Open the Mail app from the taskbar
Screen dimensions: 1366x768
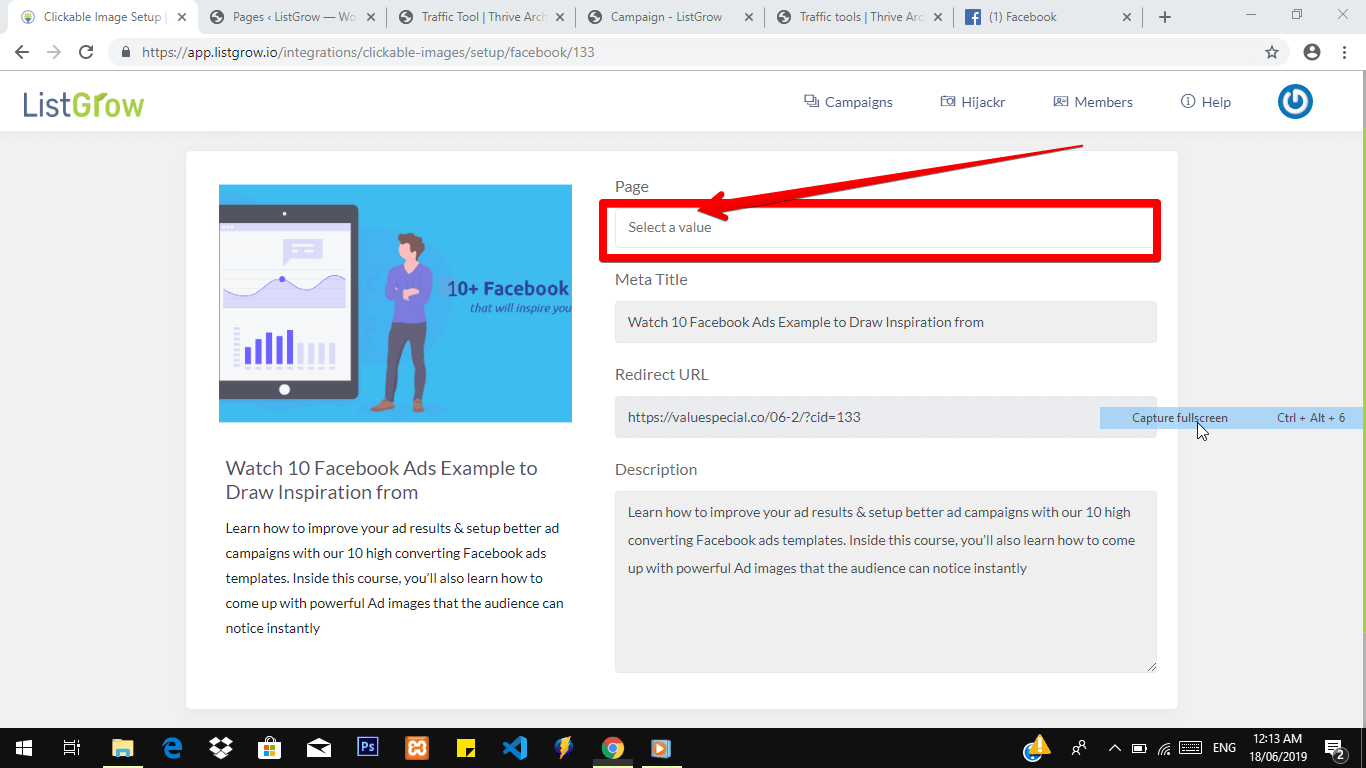tap(319, 748)
